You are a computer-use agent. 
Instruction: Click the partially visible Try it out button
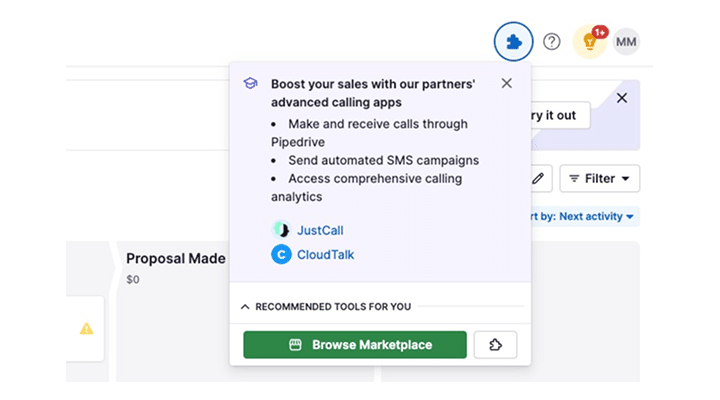tap(560, 115)
